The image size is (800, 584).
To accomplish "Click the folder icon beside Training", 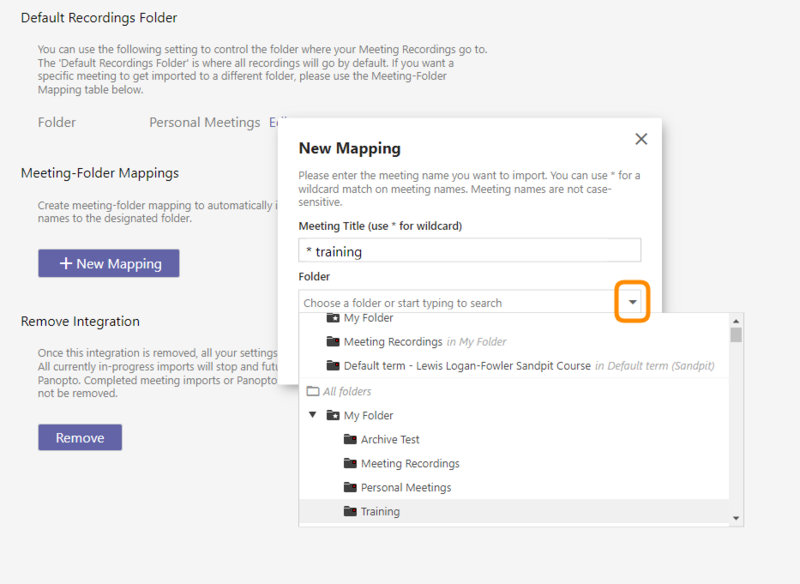I will click(x=350, y=512).
